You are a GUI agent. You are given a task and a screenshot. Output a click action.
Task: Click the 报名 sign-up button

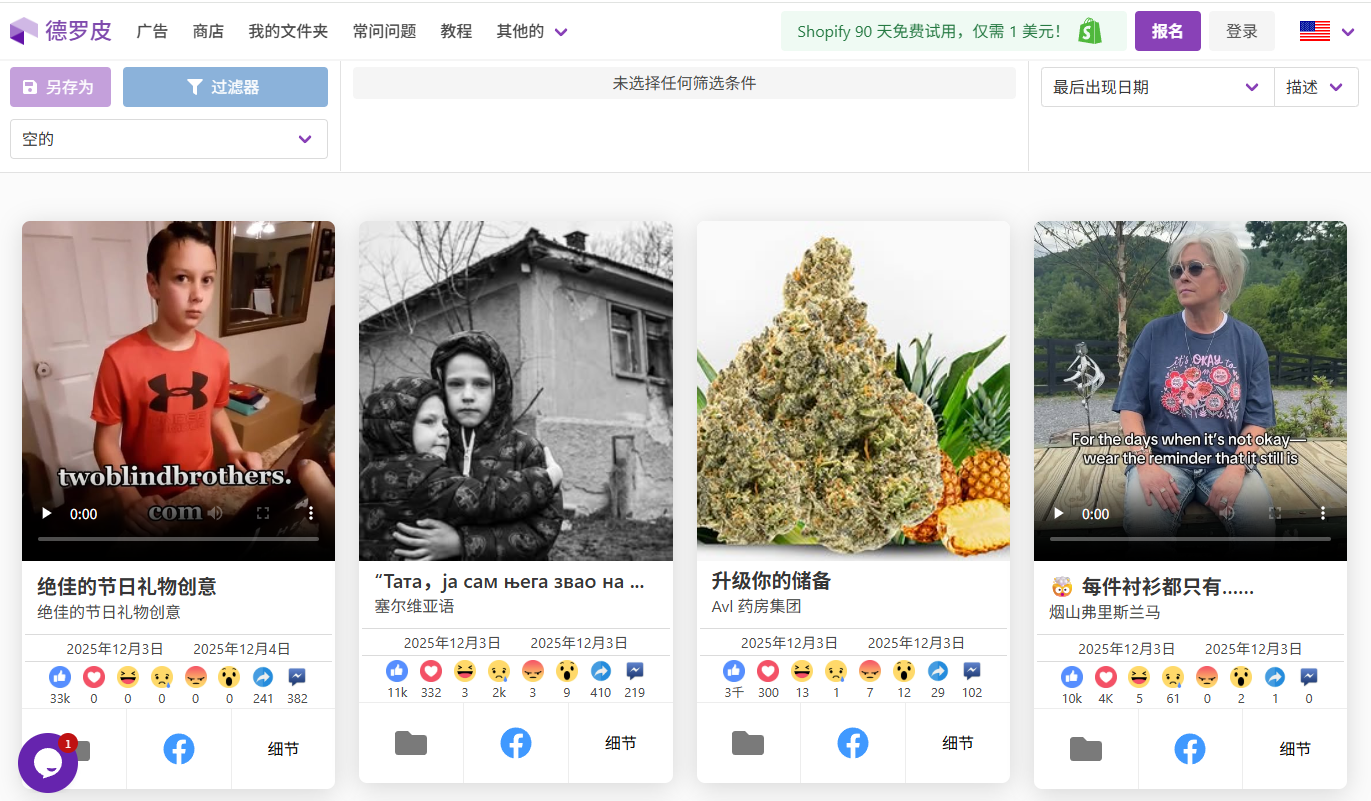point(1167,31)
